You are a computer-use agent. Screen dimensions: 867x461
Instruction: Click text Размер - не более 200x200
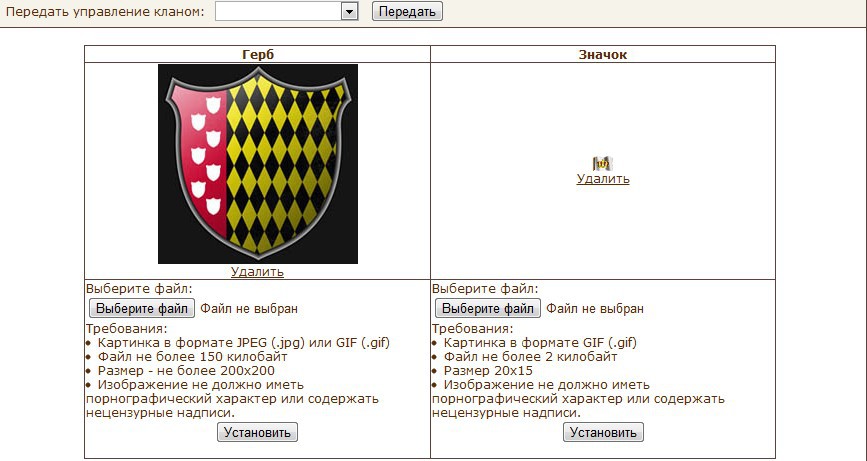click(186, 370)
